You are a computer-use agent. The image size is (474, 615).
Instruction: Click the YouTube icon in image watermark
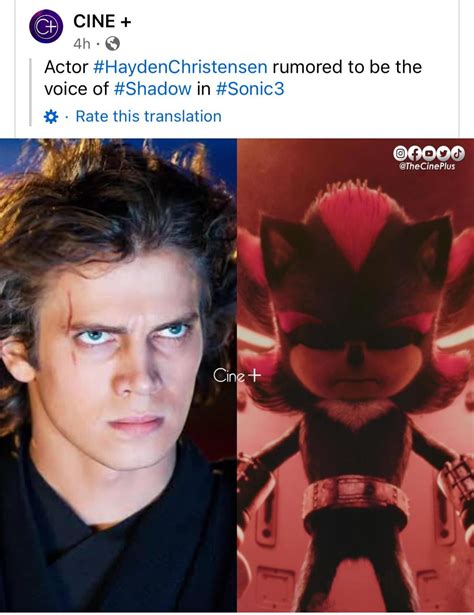pos(429,154)
